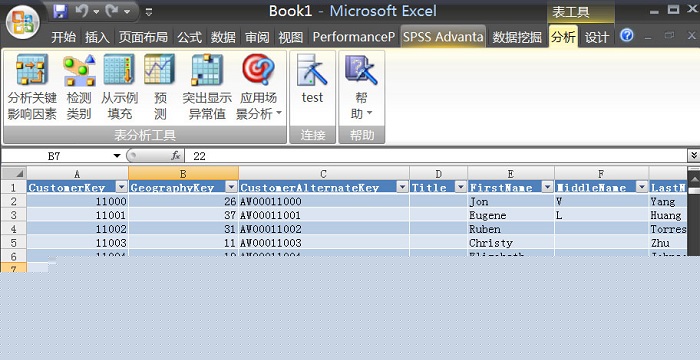This screenshot has height=360, width=700.
Task: Go to the 公式 tab
Action: coord(189,37)
